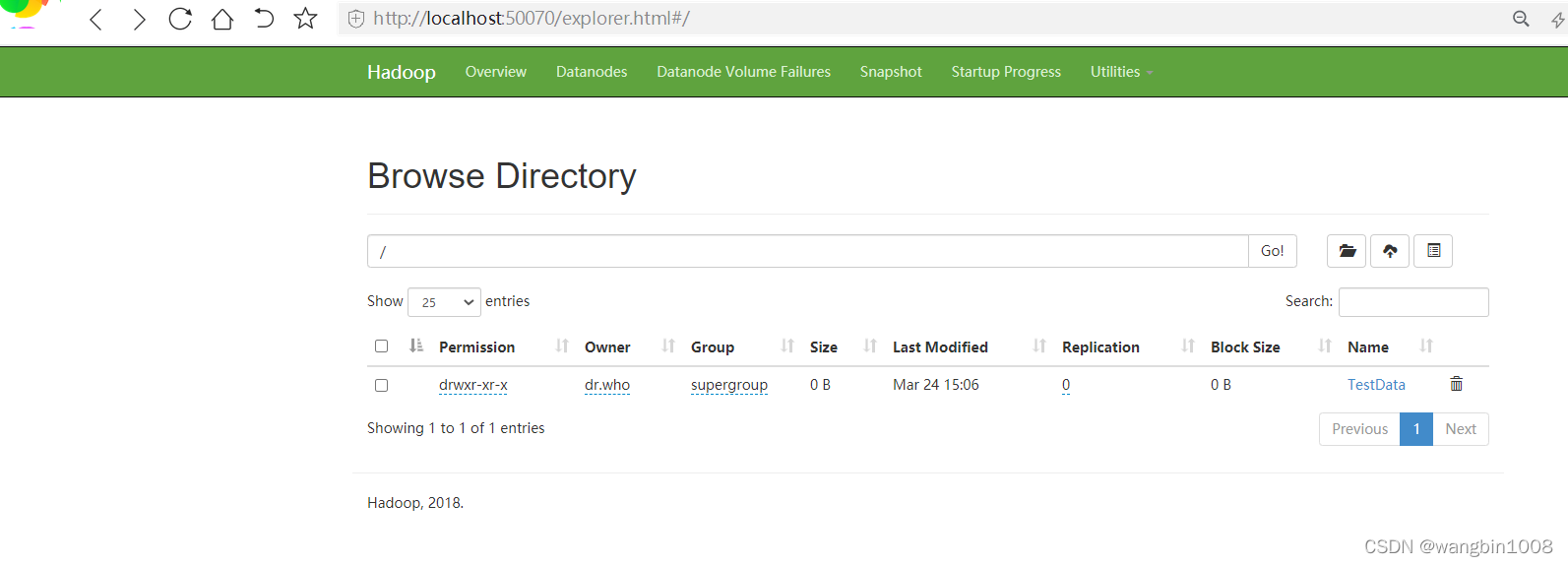
Task: Sort by Size column arrows icon
Action: point(870,346)
